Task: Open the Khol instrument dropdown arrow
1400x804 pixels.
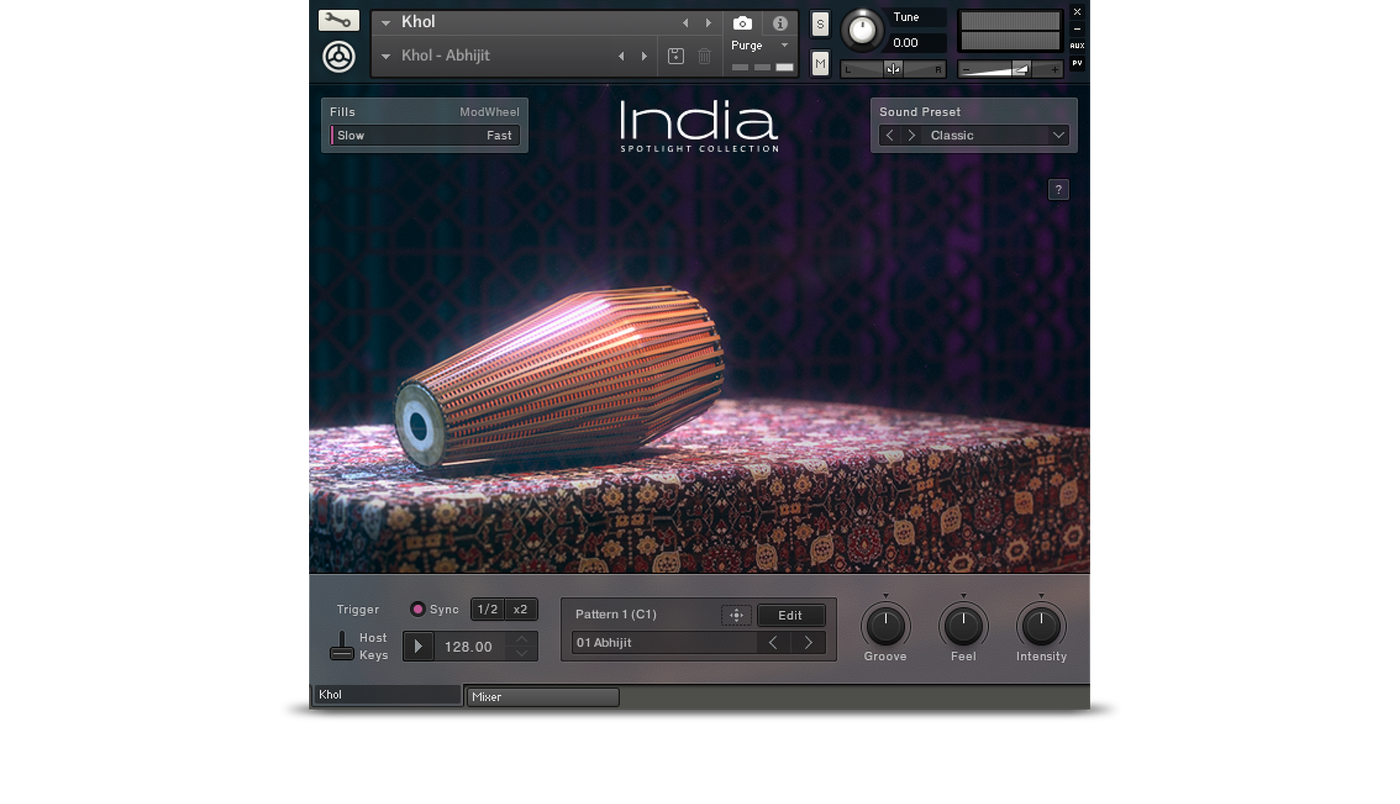Action: point(386,23)
